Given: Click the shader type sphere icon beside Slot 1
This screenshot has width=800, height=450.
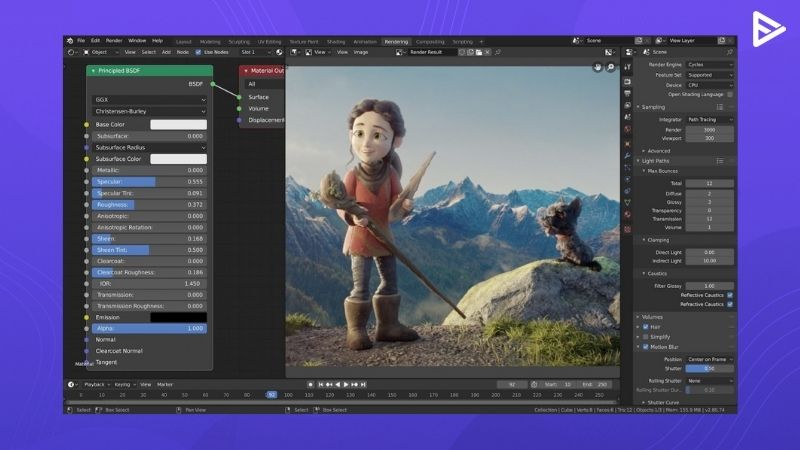Looking at the screenshot, I should pyautogui.click(x=279, y=52).
